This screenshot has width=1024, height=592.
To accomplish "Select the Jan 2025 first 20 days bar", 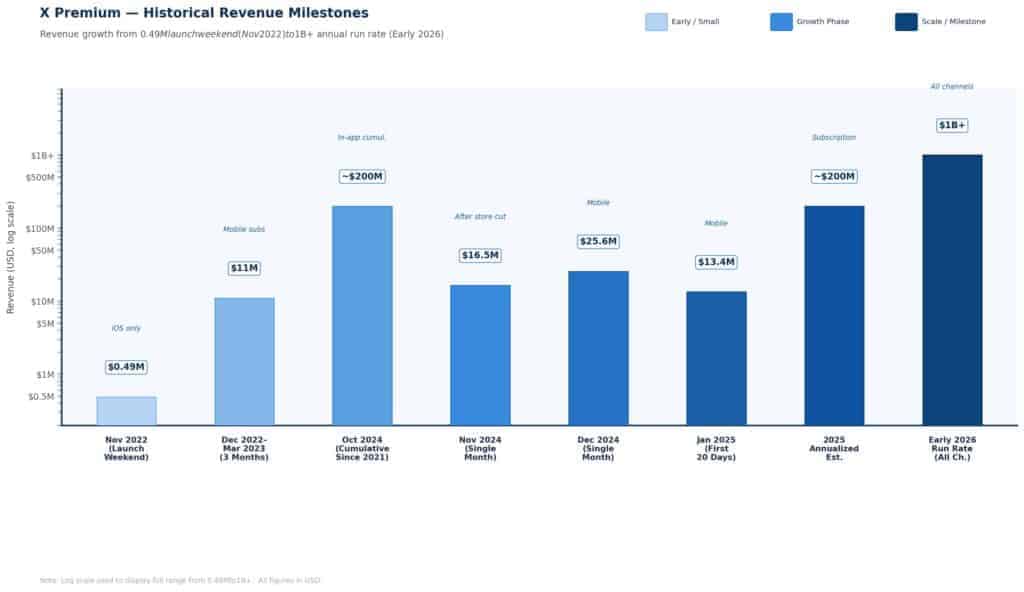I will 716,358.
